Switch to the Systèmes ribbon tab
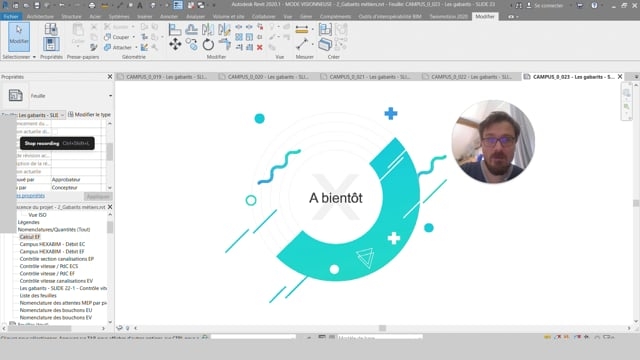This screenshot has width=640, height=360. pos(119,16)
